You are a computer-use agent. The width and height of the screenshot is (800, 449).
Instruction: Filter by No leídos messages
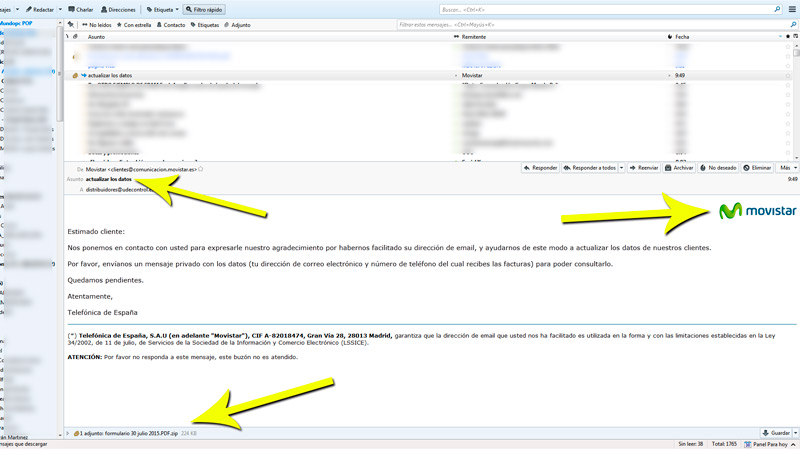96,24
